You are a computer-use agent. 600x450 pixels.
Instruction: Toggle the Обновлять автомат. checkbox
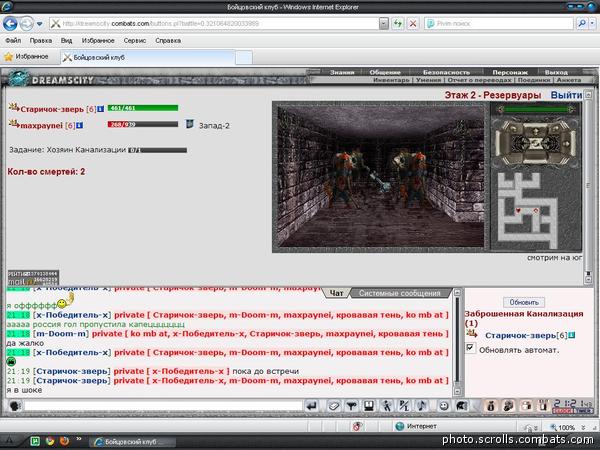point(470,348)
